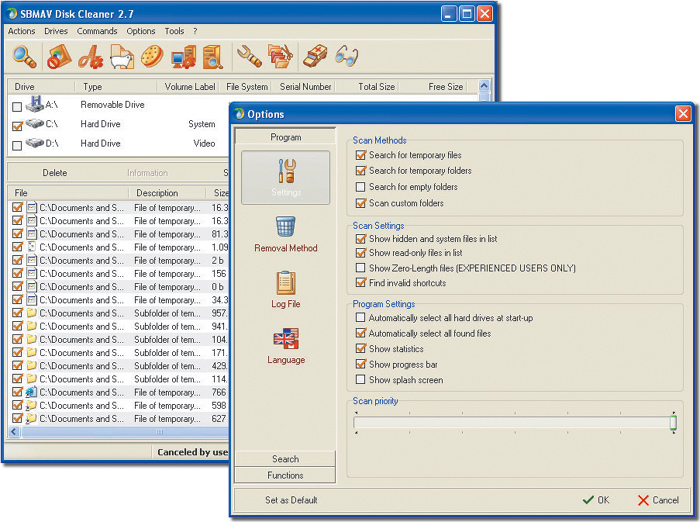The width and height of the screenshot is (700, 522).
Task: Open the wrench options toolbar icon
Action: point(249,57)
